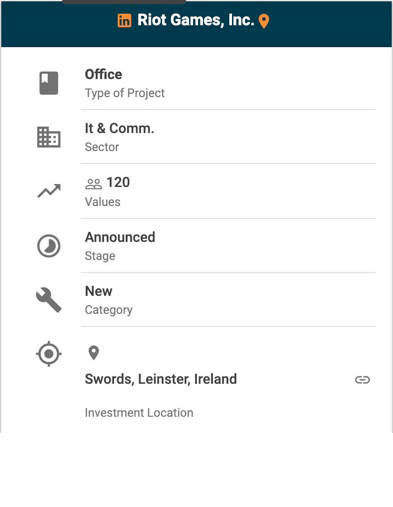This screenshot has width=393, height=507.
Task: Click the building Sector icon
Action: coord(49,137)
